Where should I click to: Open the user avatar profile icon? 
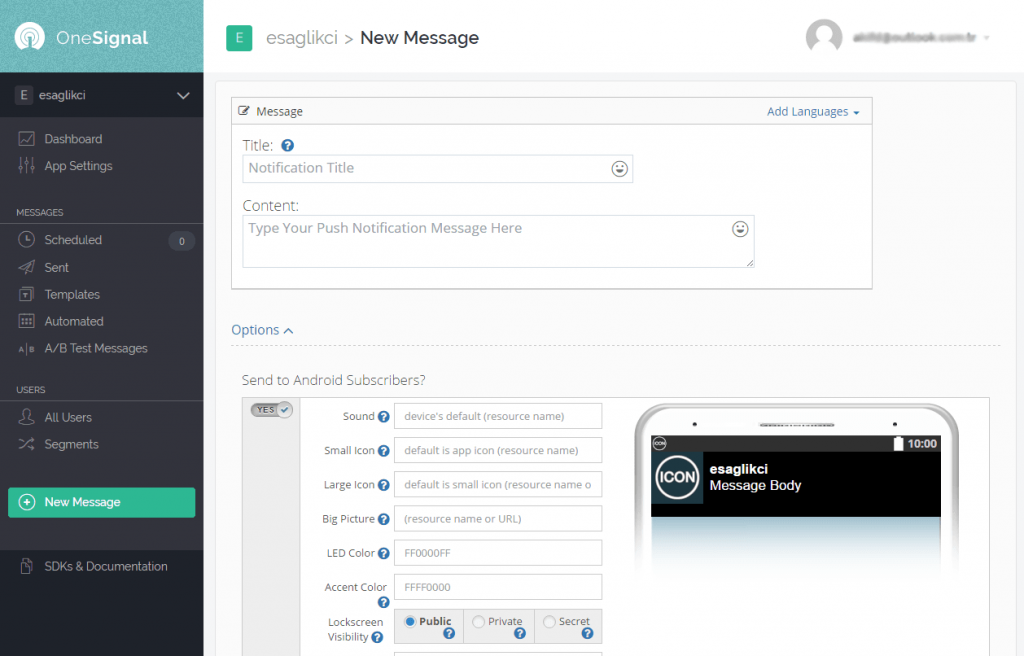pyautogui.click(x=824, y=37)
